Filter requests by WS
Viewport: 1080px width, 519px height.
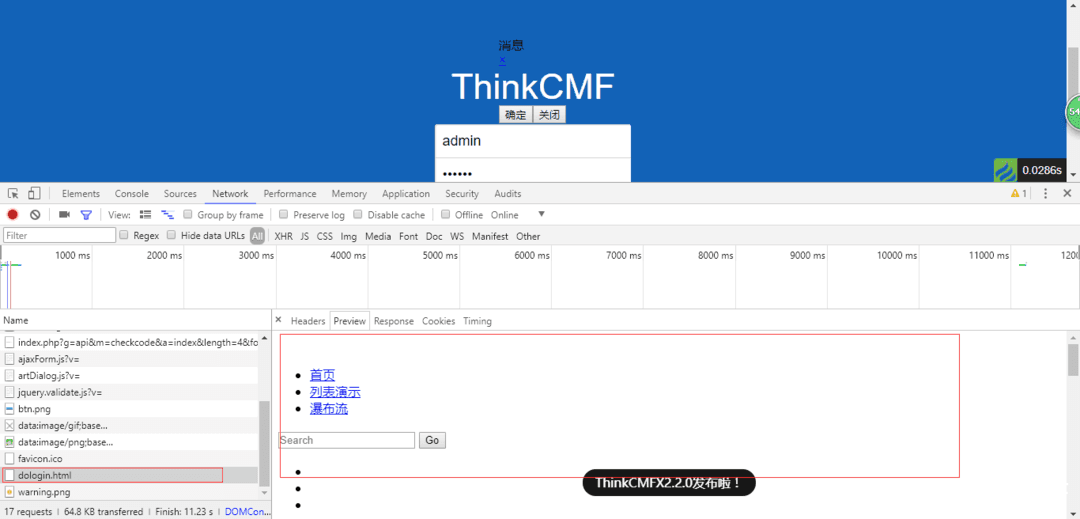click(x=457, y=236)
